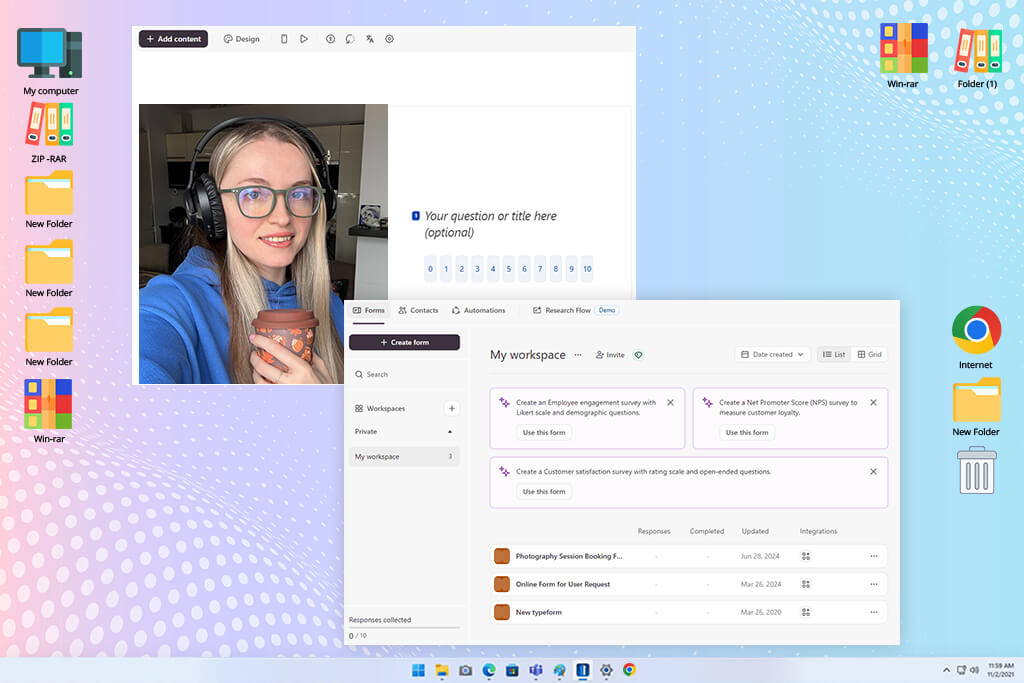Click the green badge icon beside Invite

(x=639, y=355)
